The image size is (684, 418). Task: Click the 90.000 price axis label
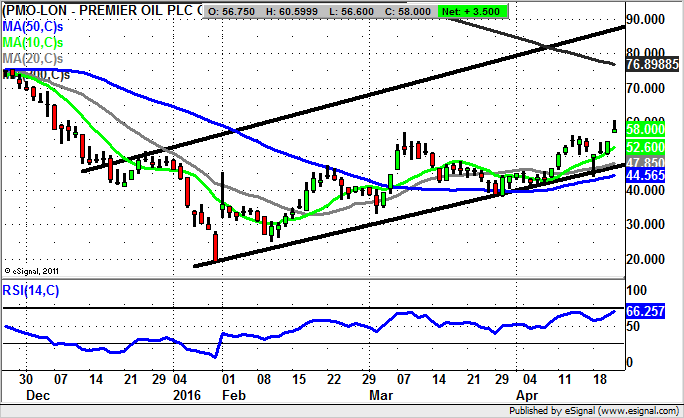646,19
